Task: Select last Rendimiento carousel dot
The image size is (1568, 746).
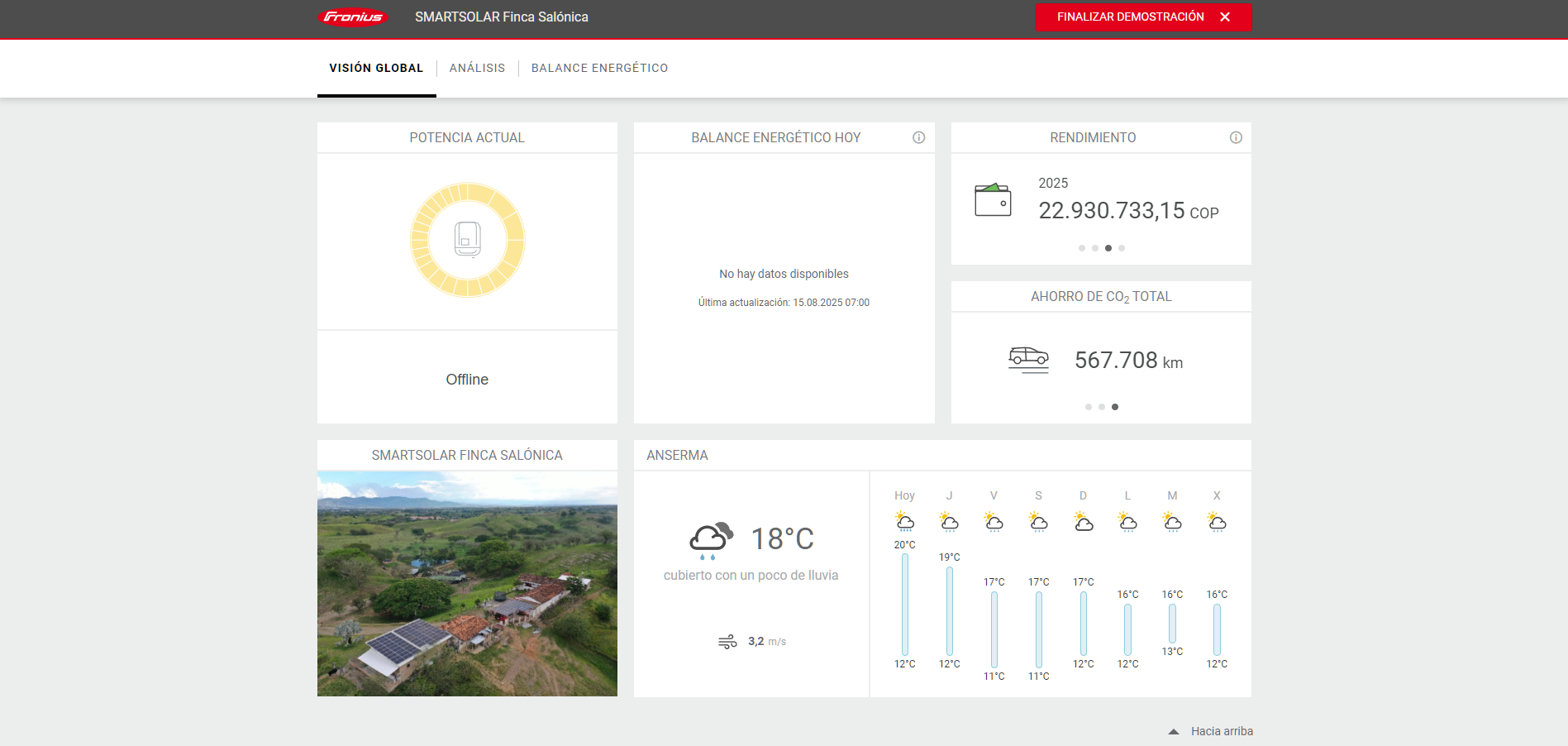Action: click(1122, 248)
